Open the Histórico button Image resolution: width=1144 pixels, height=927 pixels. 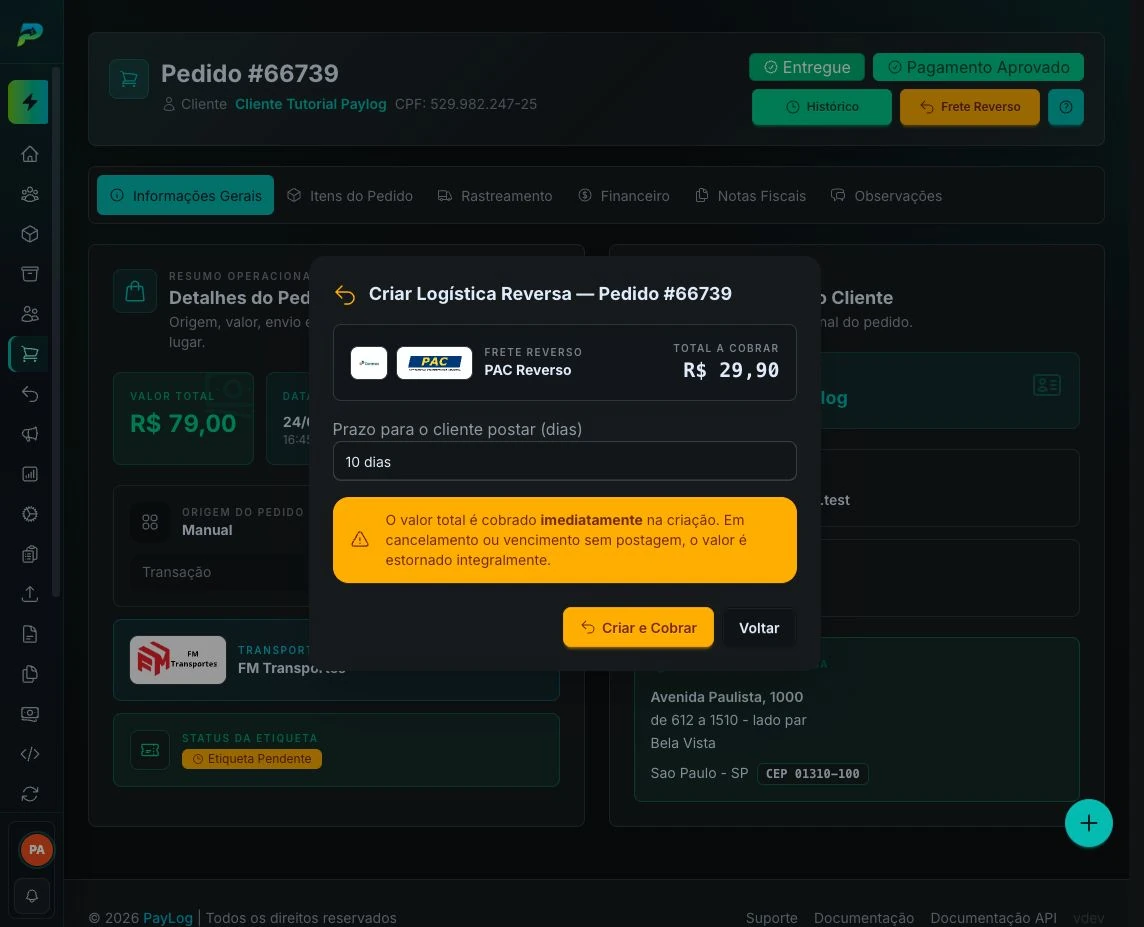tap(822, 107)
